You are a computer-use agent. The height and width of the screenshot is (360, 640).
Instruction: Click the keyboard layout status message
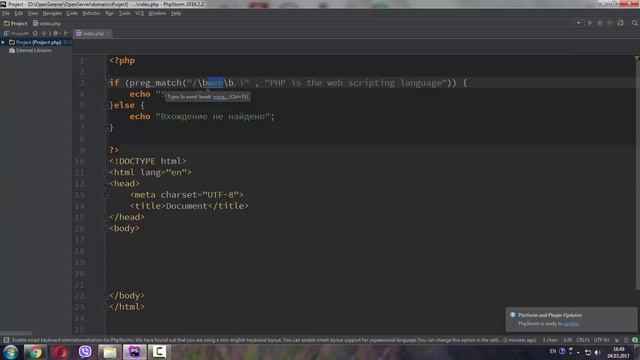coord(273,340)
